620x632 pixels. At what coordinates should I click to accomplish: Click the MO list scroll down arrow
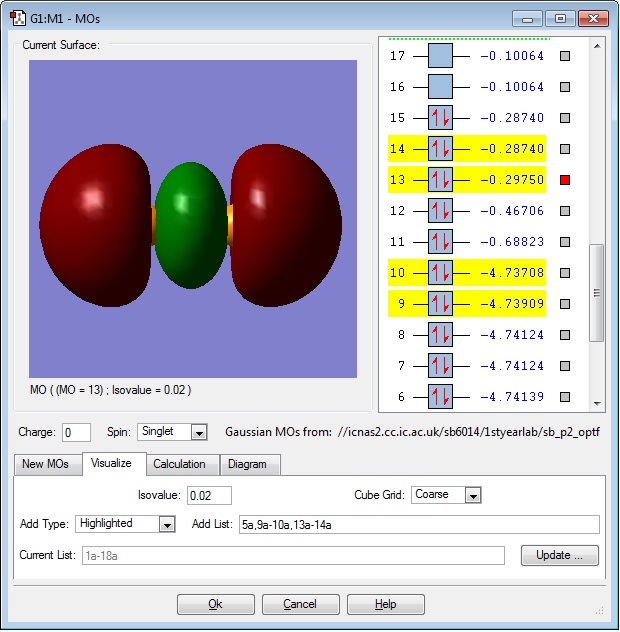coord(597,403)
